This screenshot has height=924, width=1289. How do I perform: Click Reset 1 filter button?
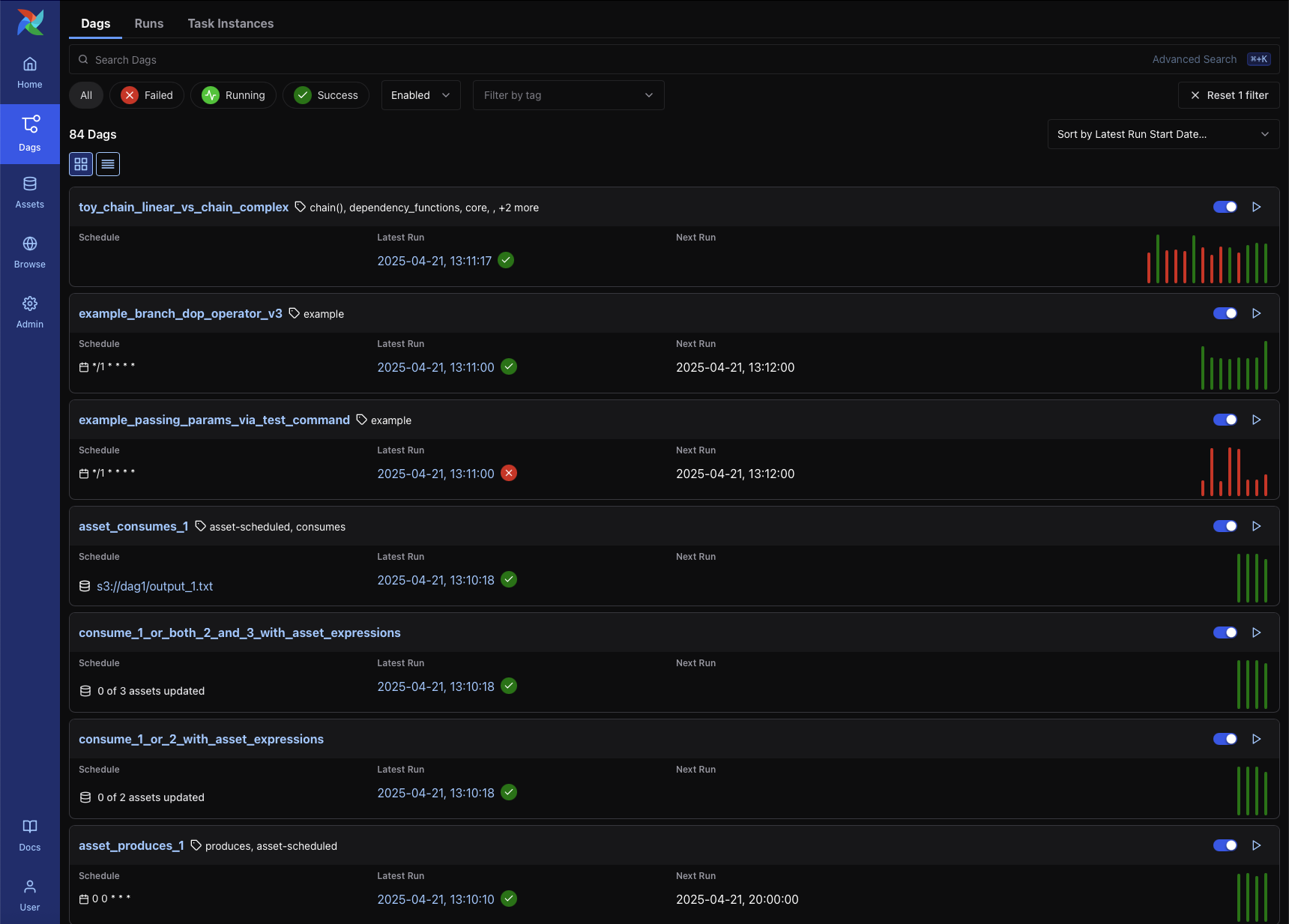1229,95
